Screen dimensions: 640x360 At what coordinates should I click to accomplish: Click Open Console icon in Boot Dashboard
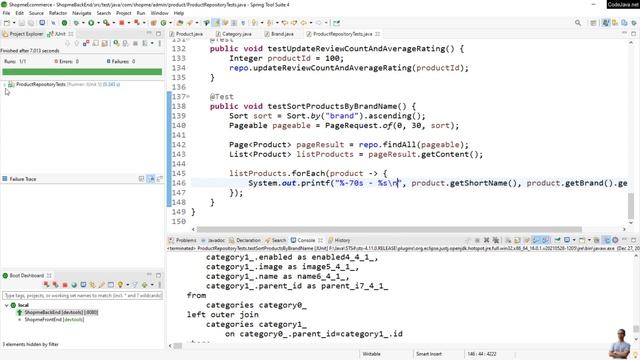tap(83, 284)
